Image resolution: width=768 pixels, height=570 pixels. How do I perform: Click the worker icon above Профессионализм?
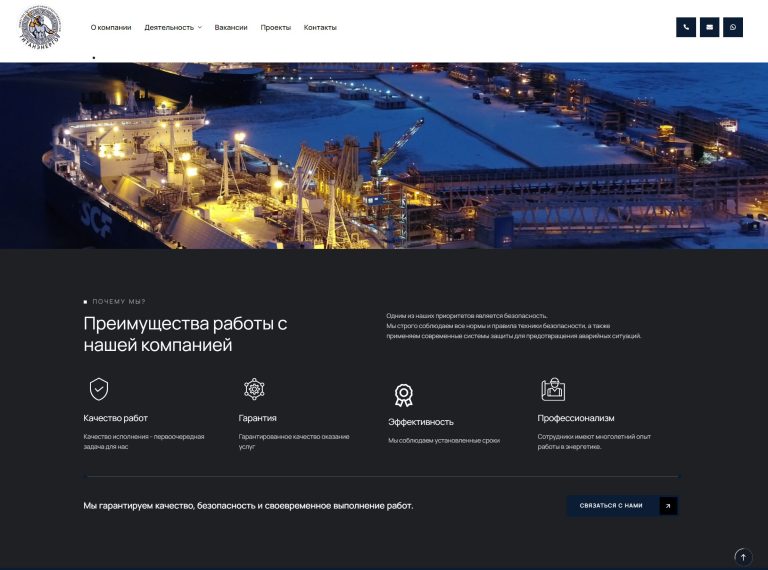[553, 389]
